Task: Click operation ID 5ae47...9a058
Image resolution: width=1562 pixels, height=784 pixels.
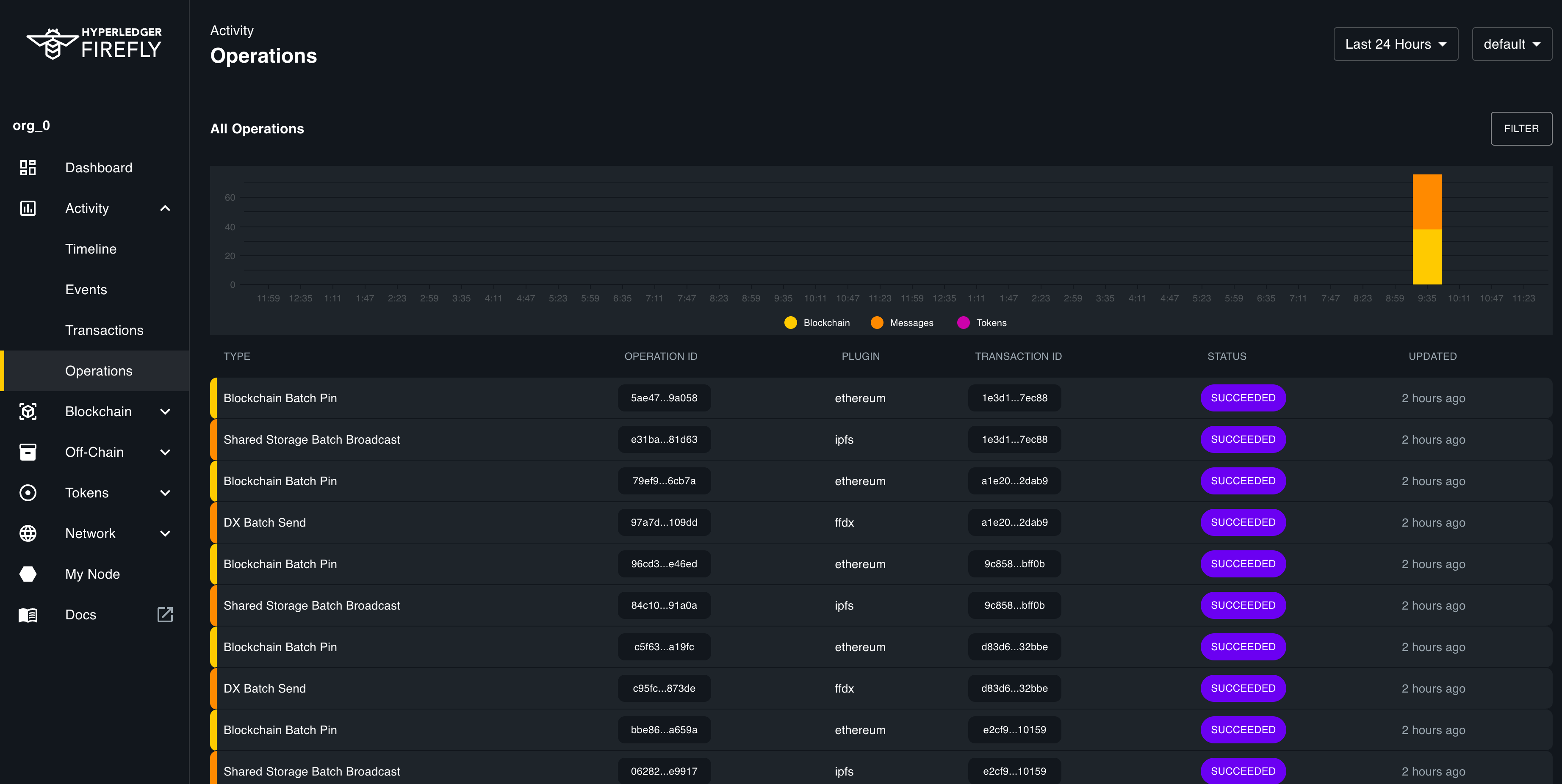Action: click(x=664, y=398)
